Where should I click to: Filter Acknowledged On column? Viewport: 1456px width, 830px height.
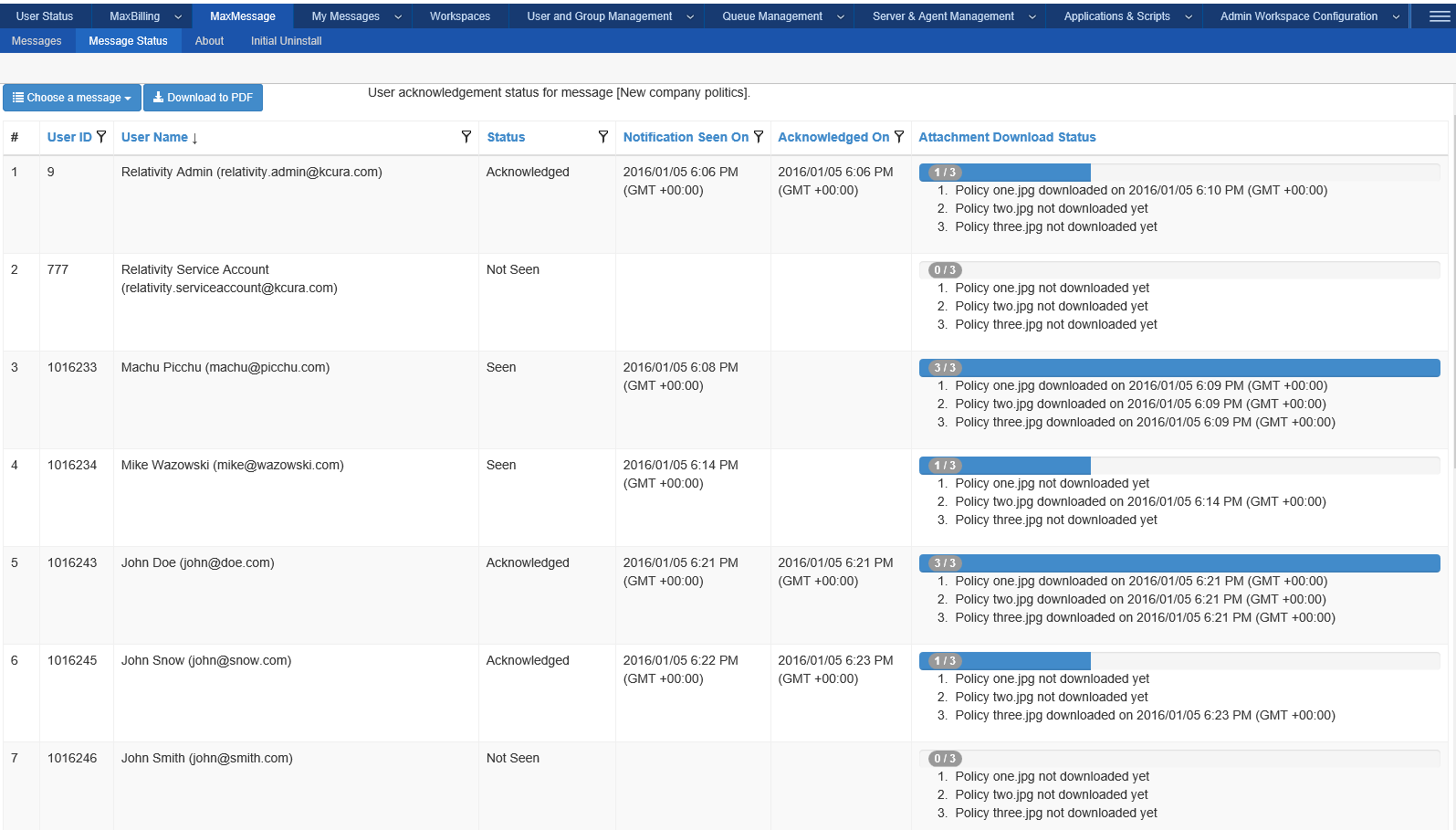[x=899, y=136]
